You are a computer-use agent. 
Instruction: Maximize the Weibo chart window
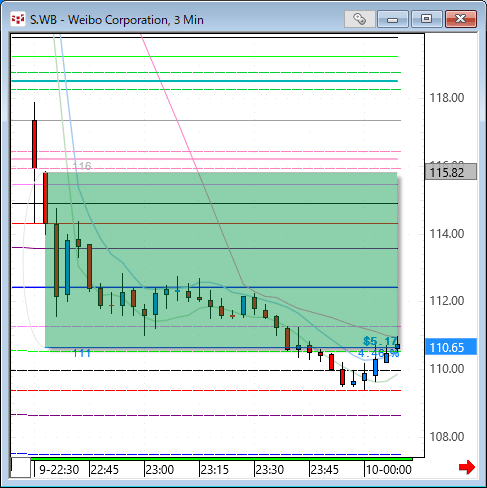tap(426, 19)
